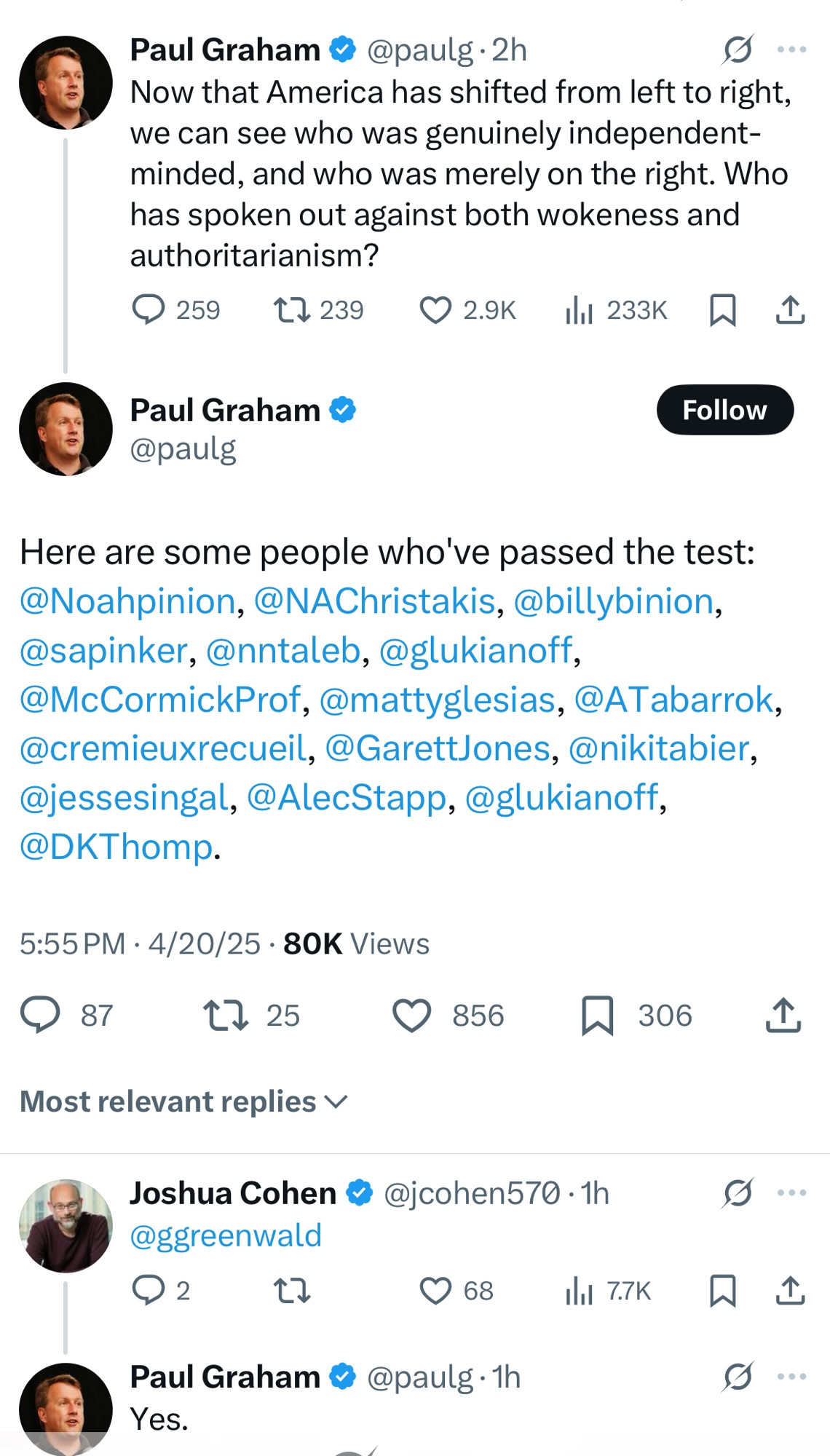Visit the @mattyglesias profile mention

pyautogui.click(x=438, y=700)
